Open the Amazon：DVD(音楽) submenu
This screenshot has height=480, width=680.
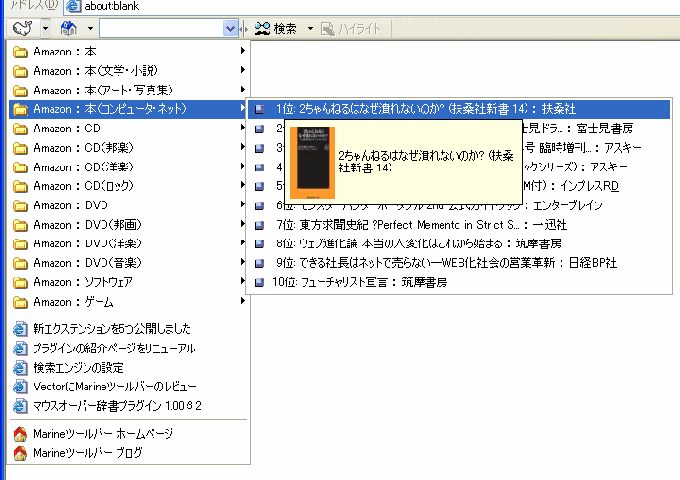[129, 262]
